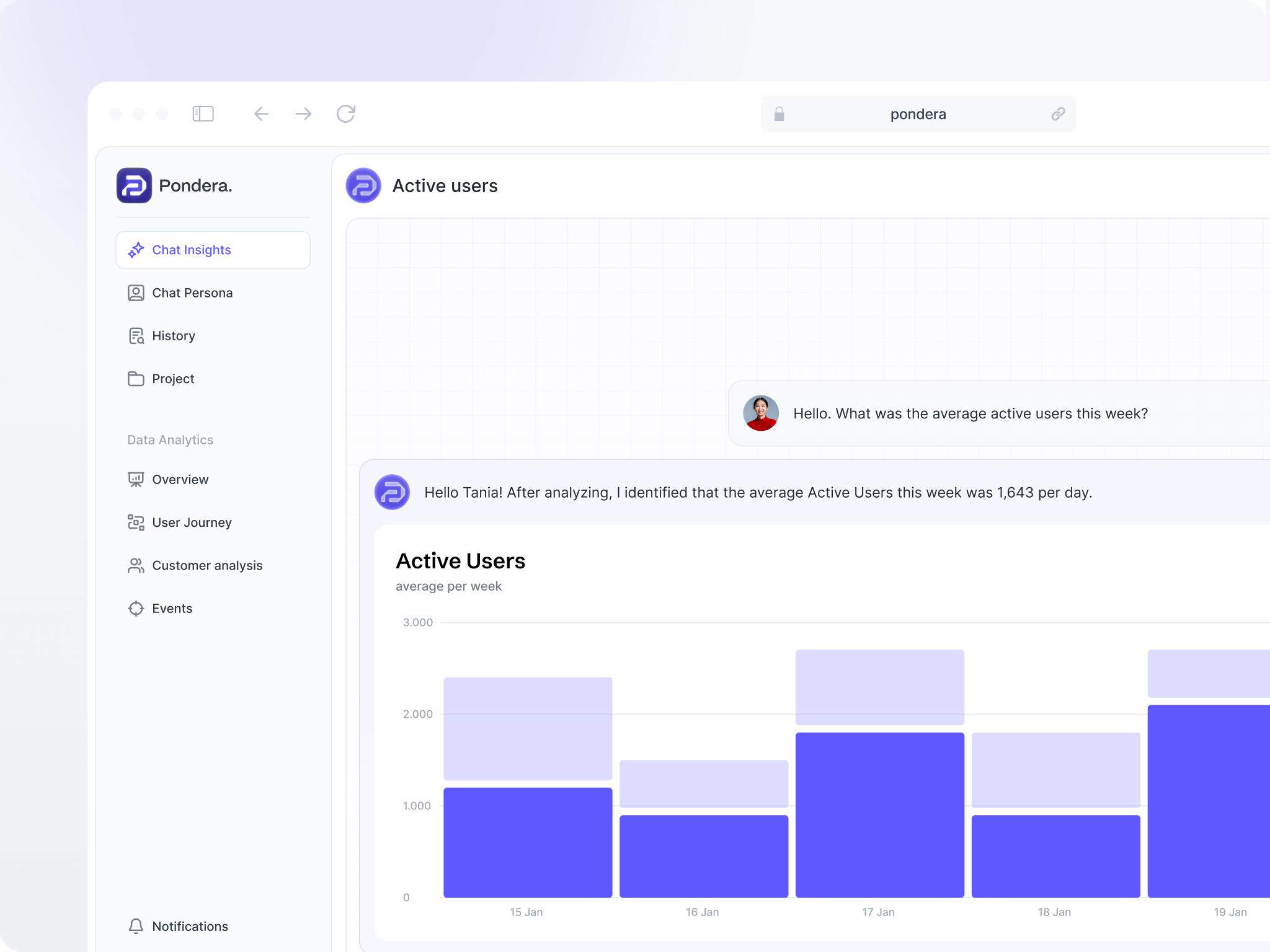
Task: Click the 3.000 y-axis label
Action: click(x=418, y=622)
